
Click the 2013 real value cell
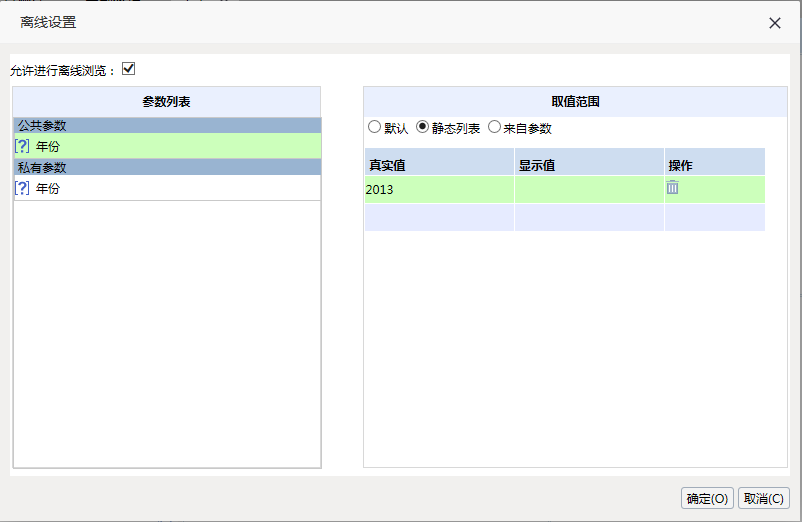click(439, 190)
